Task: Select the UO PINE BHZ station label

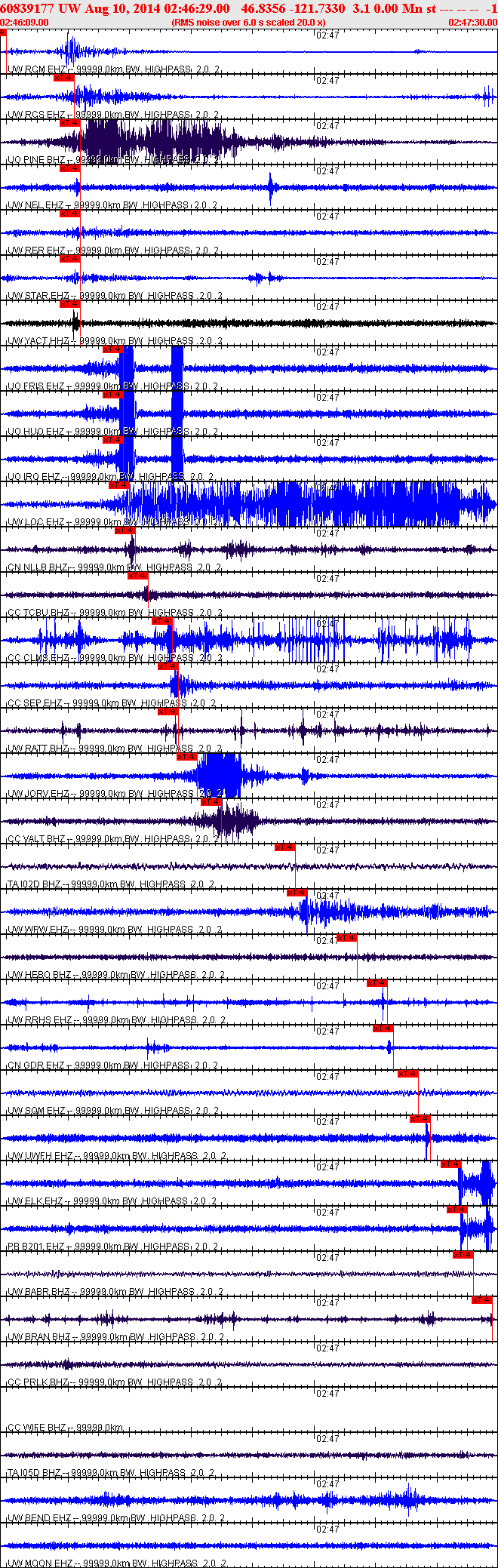Action: 37,160
